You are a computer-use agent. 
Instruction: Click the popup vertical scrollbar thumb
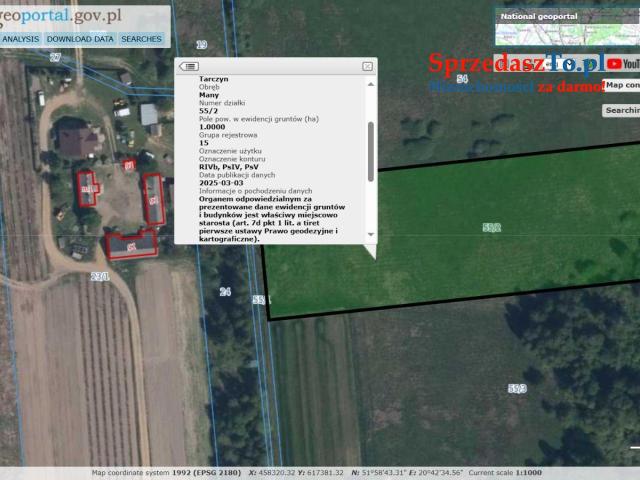click(372, 150)
